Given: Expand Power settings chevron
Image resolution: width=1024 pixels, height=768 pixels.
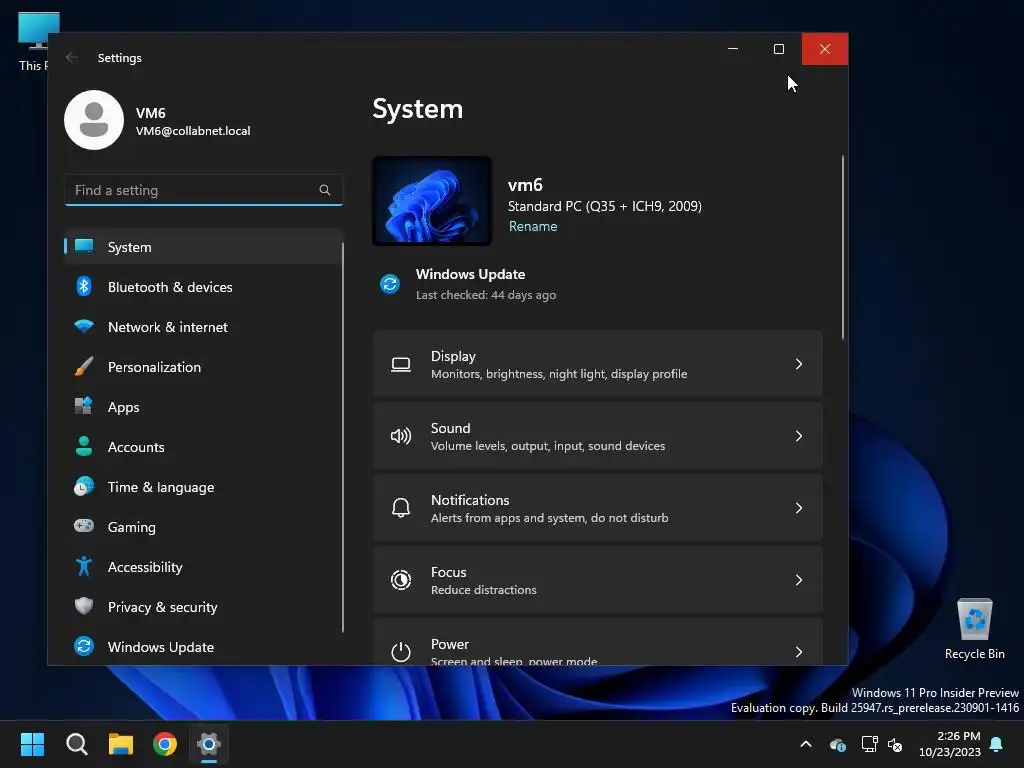Looking at the screenshot, I should (799, 652).
